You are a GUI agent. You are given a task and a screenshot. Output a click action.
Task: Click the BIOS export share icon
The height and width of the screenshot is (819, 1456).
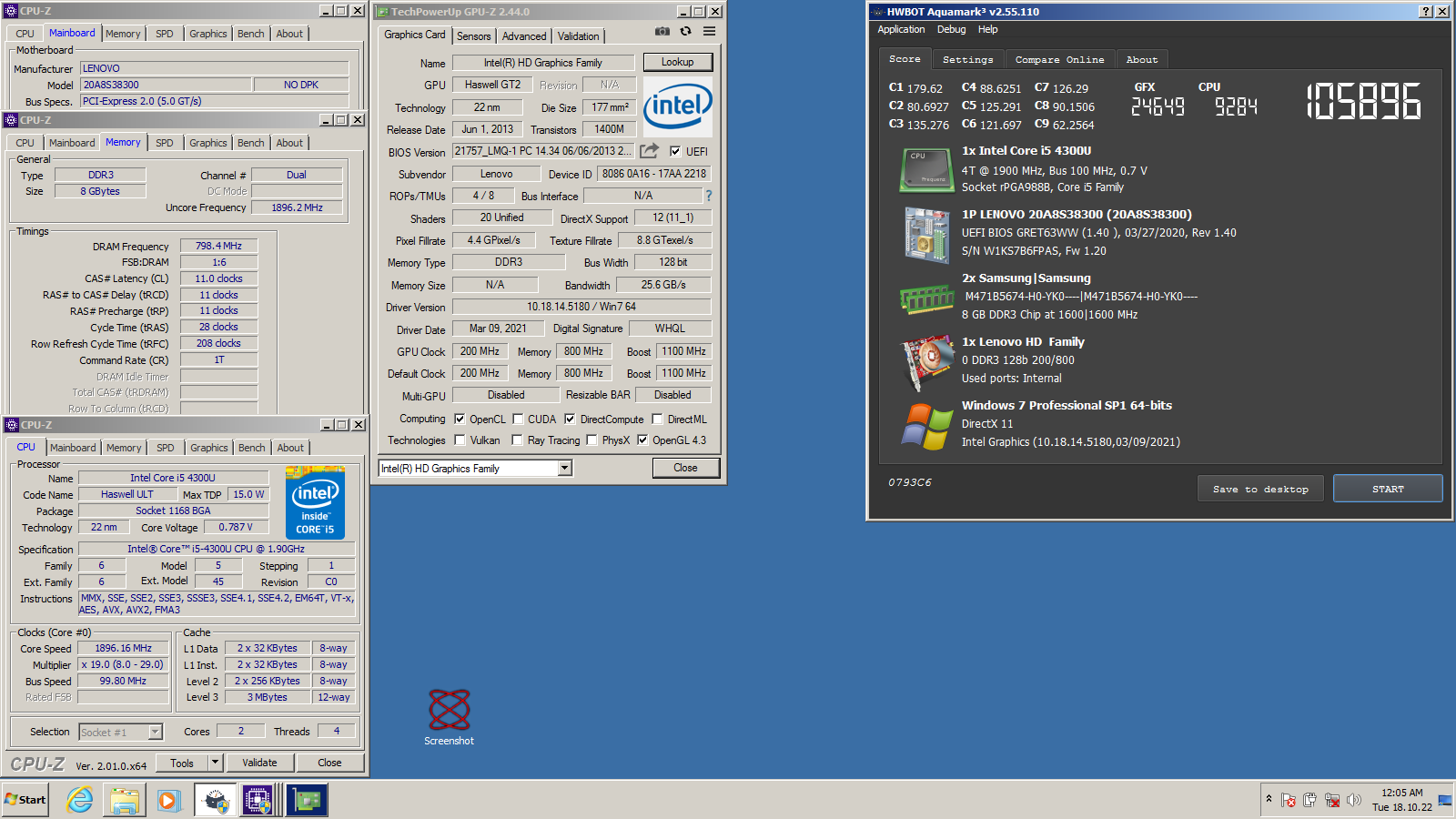[649, 151]
